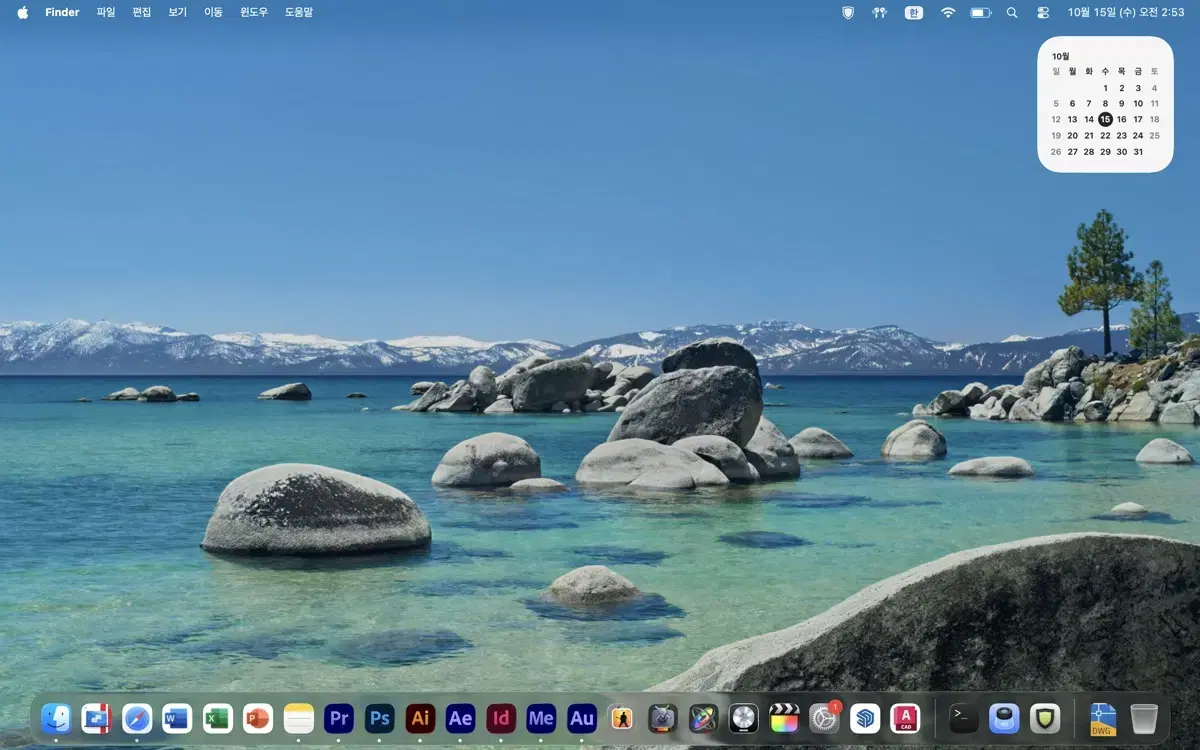Screen dimensions: 1200x750
Task: Open Adobe Illustrator from the Dock
Action: coord(419,718)
